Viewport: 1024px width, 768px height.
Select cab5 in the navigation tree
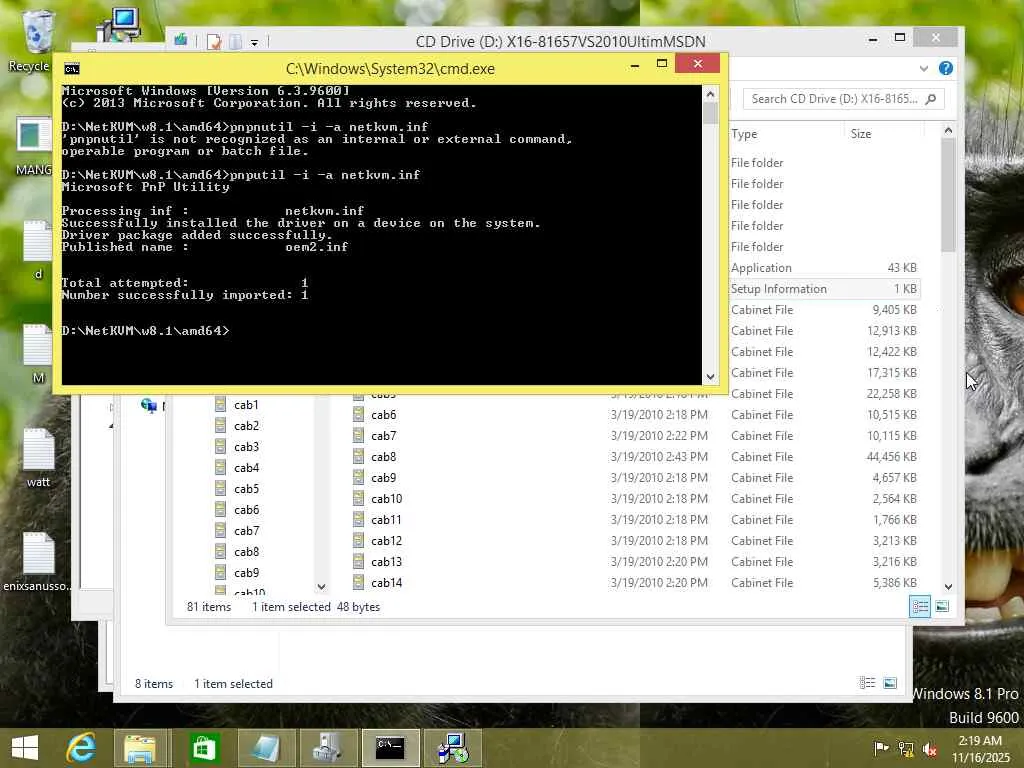246,488
